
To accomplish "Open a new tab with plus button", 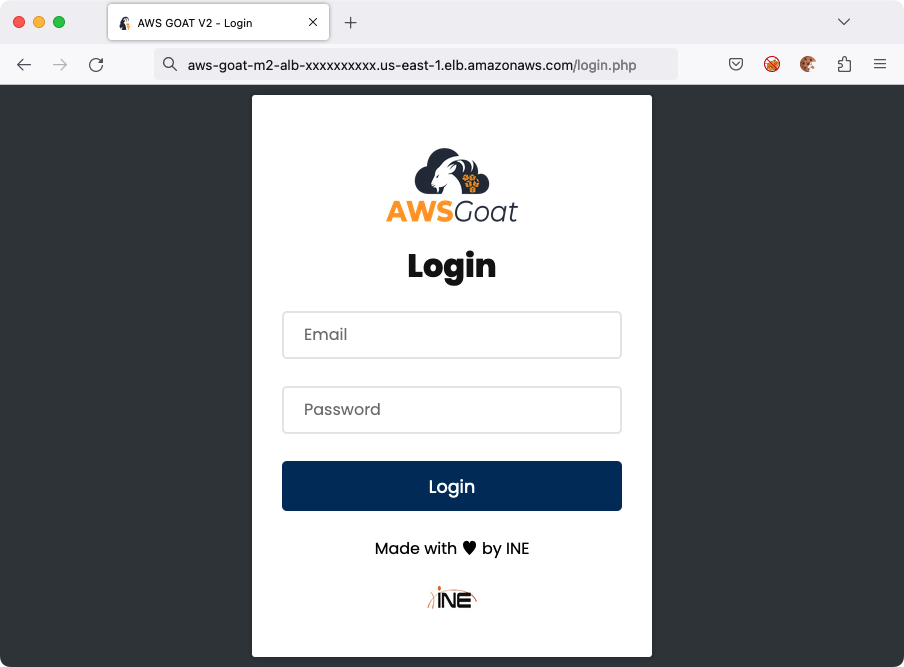I will [x=351, y=22].
